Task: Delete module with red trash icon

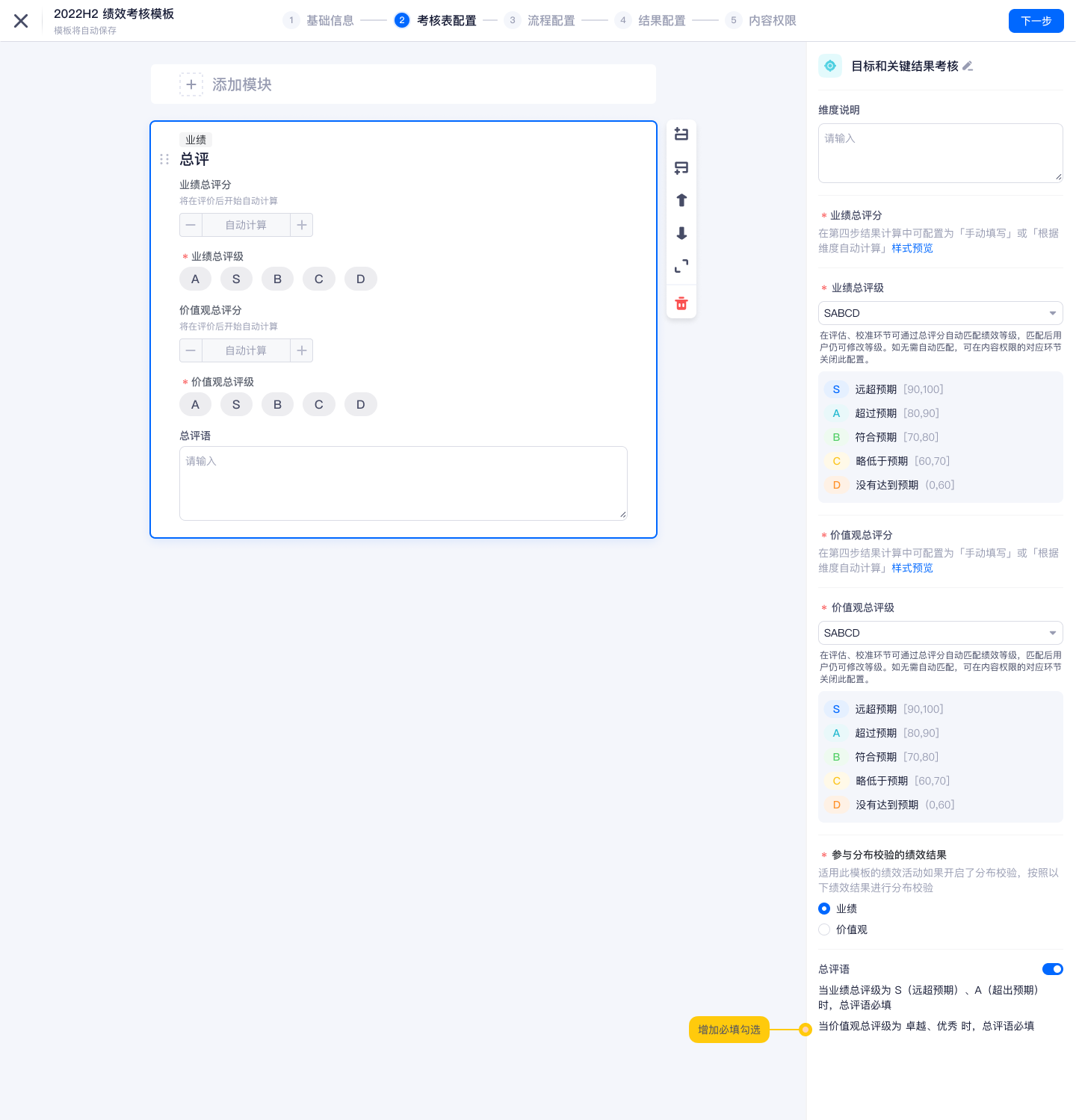Action: (681, 303)
